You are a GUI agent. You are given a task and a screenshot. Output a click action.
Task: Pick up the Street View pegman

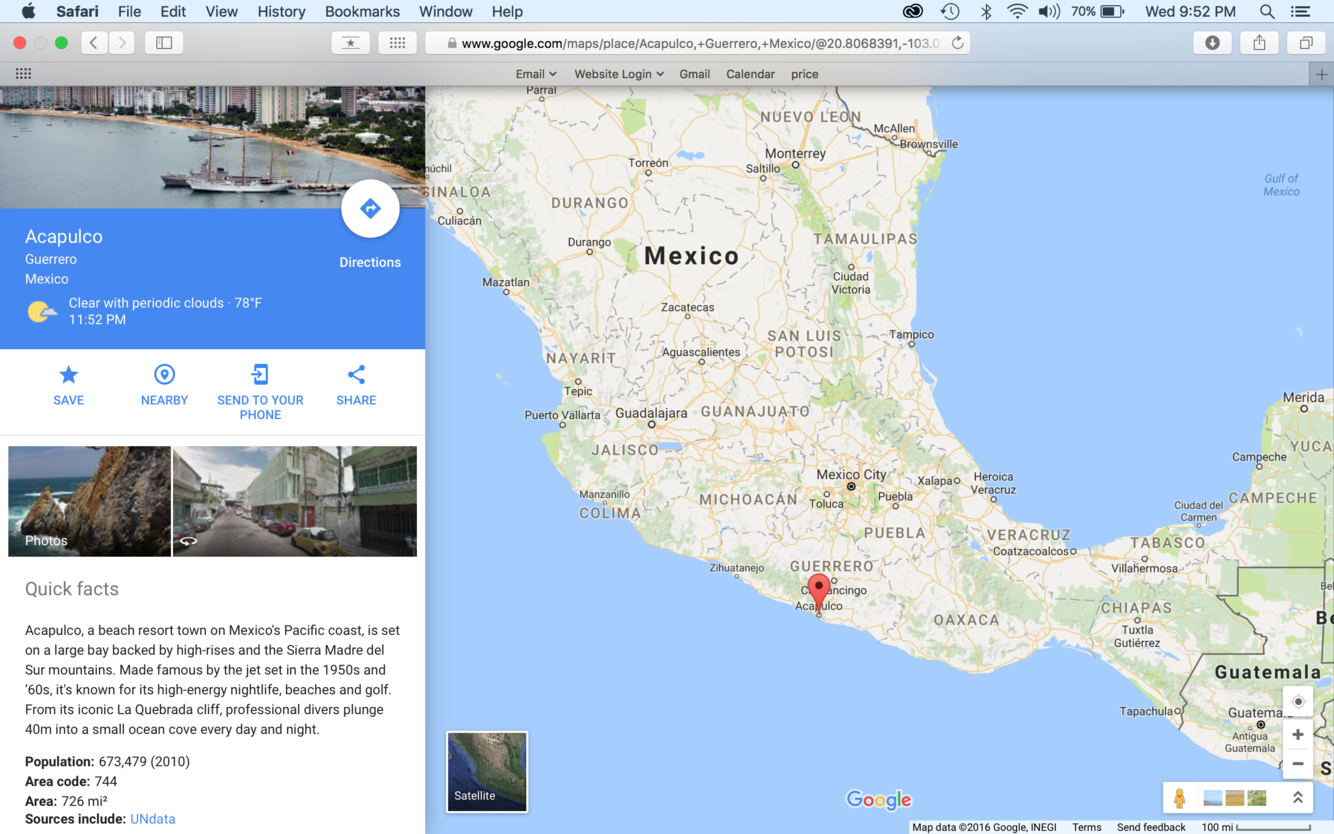(x=1180, y=798)
